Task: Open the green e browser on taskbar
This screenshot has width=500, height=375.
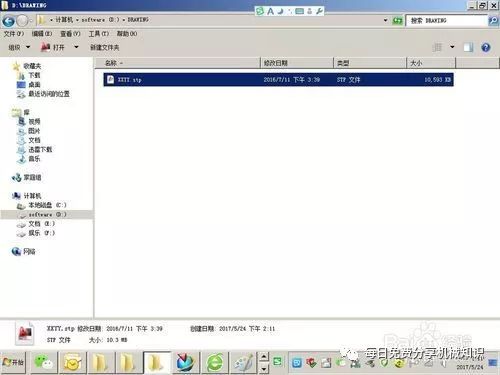Action: point(215,362)
